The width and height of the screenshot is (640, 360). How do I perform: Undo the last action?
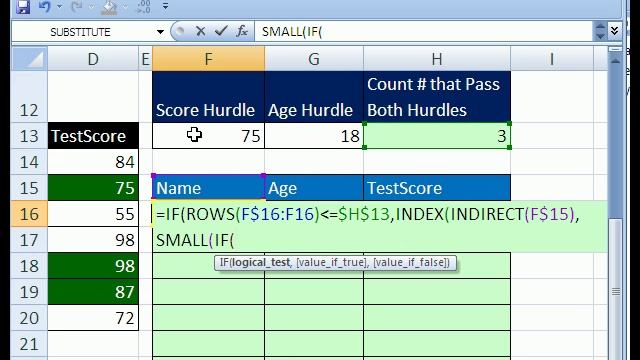point(44,7)
